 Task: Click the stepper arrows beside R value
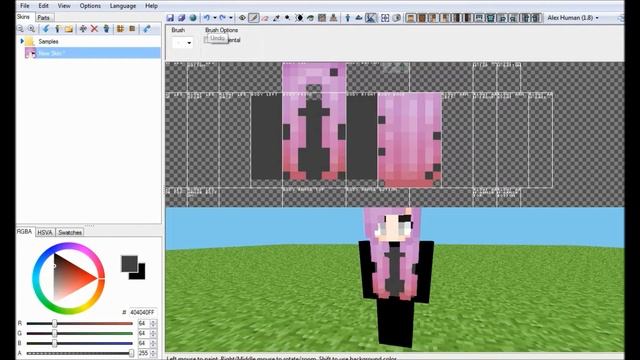click(153, 323)
